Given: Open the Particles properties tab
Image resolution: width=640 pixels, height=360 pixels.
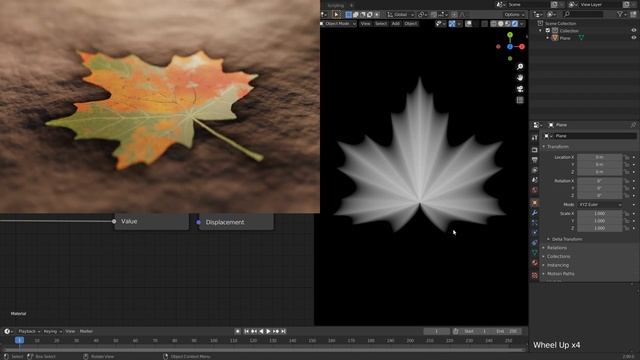Looking at the screenshot, I should coord(535,223).
